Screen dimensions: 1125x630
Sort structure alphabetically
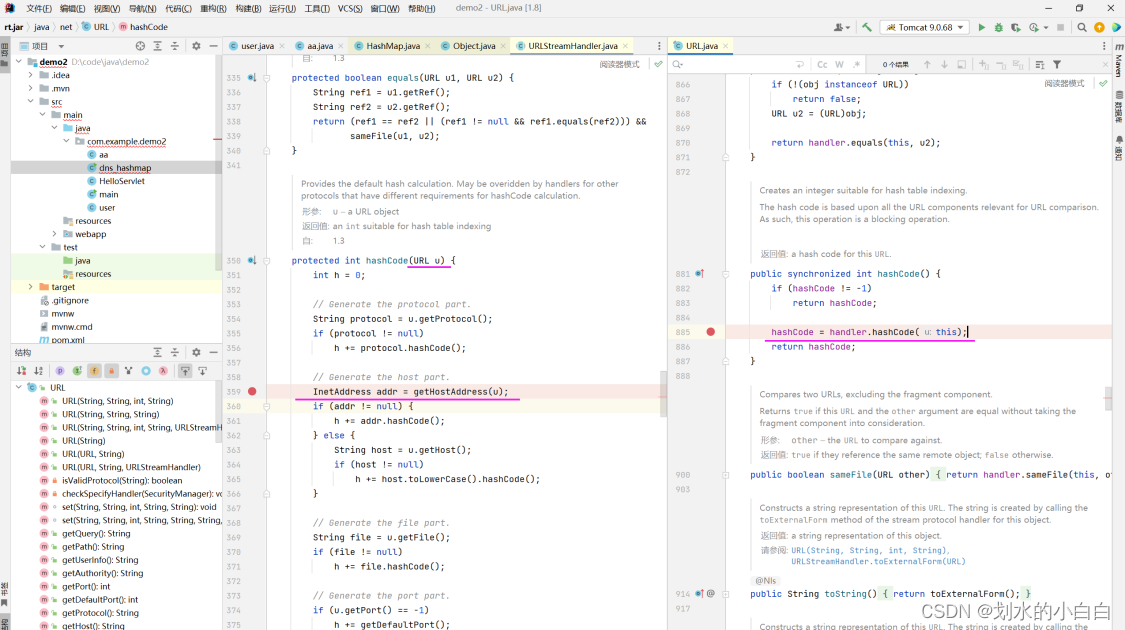tap(39, 371)
